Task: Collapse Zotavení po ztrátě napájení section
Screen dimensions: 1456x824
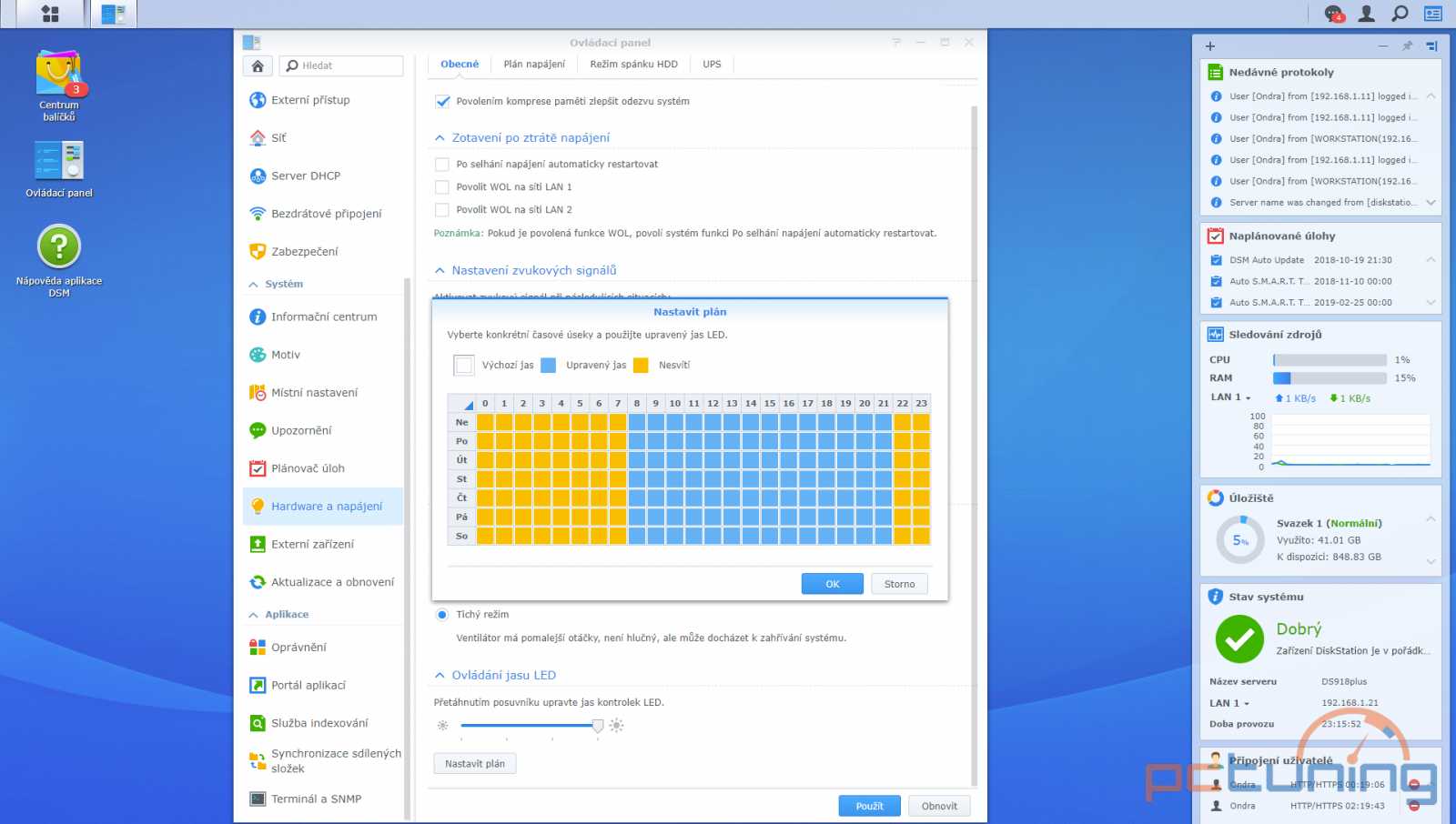Action: point(440,138)
